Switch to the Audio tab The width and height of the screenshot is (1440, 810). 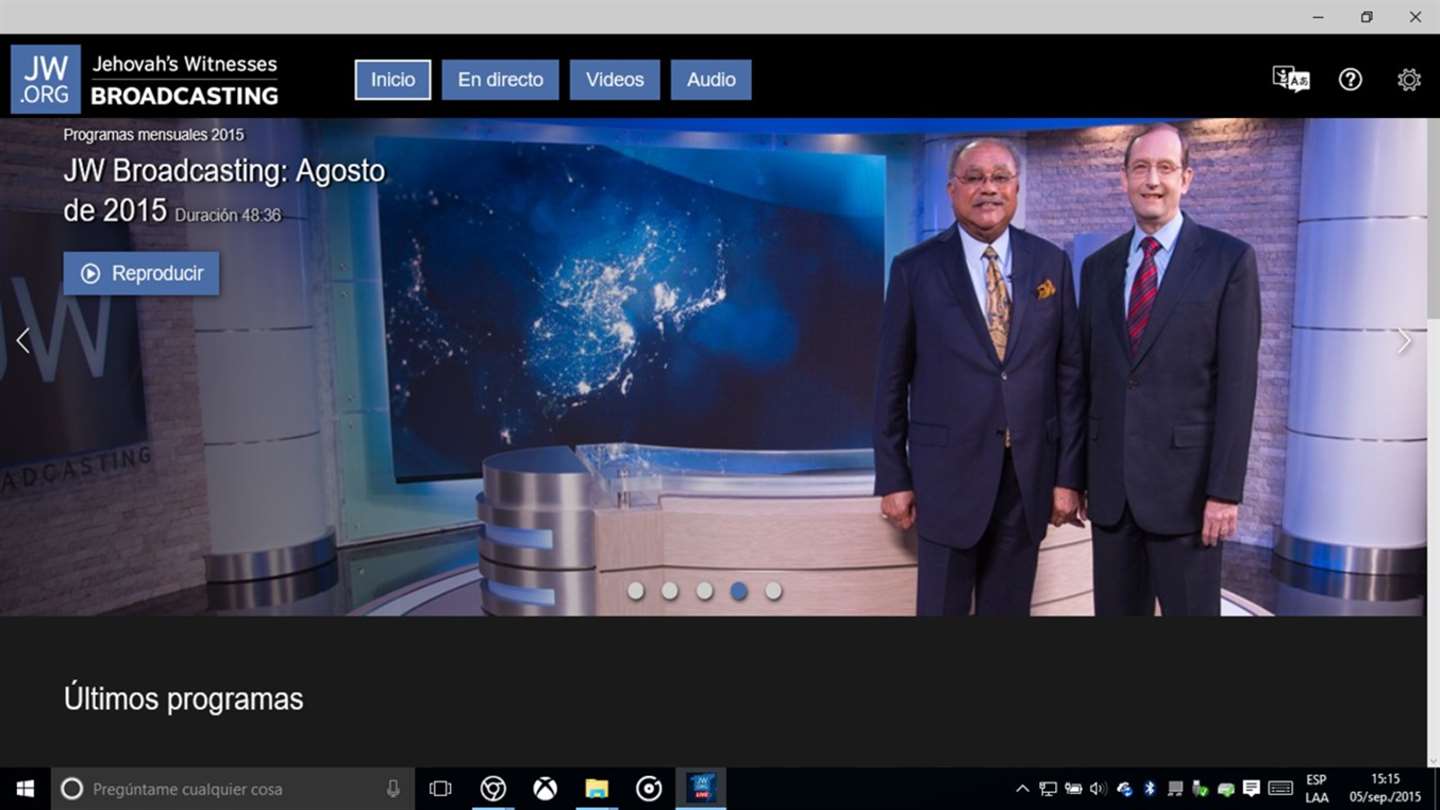click(711, 80)
